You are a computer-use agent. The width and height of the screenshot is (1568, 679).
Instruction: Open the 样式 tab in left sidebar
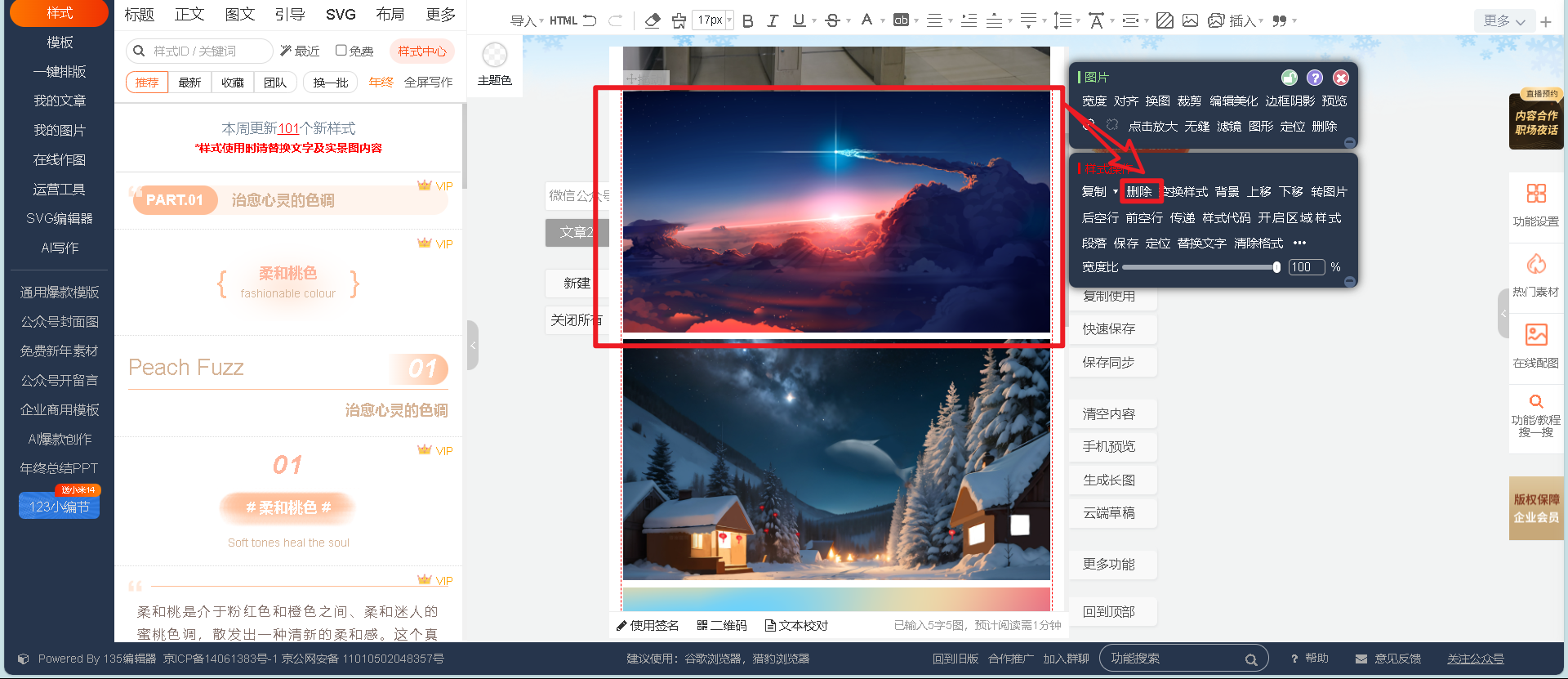pos(59,13)
